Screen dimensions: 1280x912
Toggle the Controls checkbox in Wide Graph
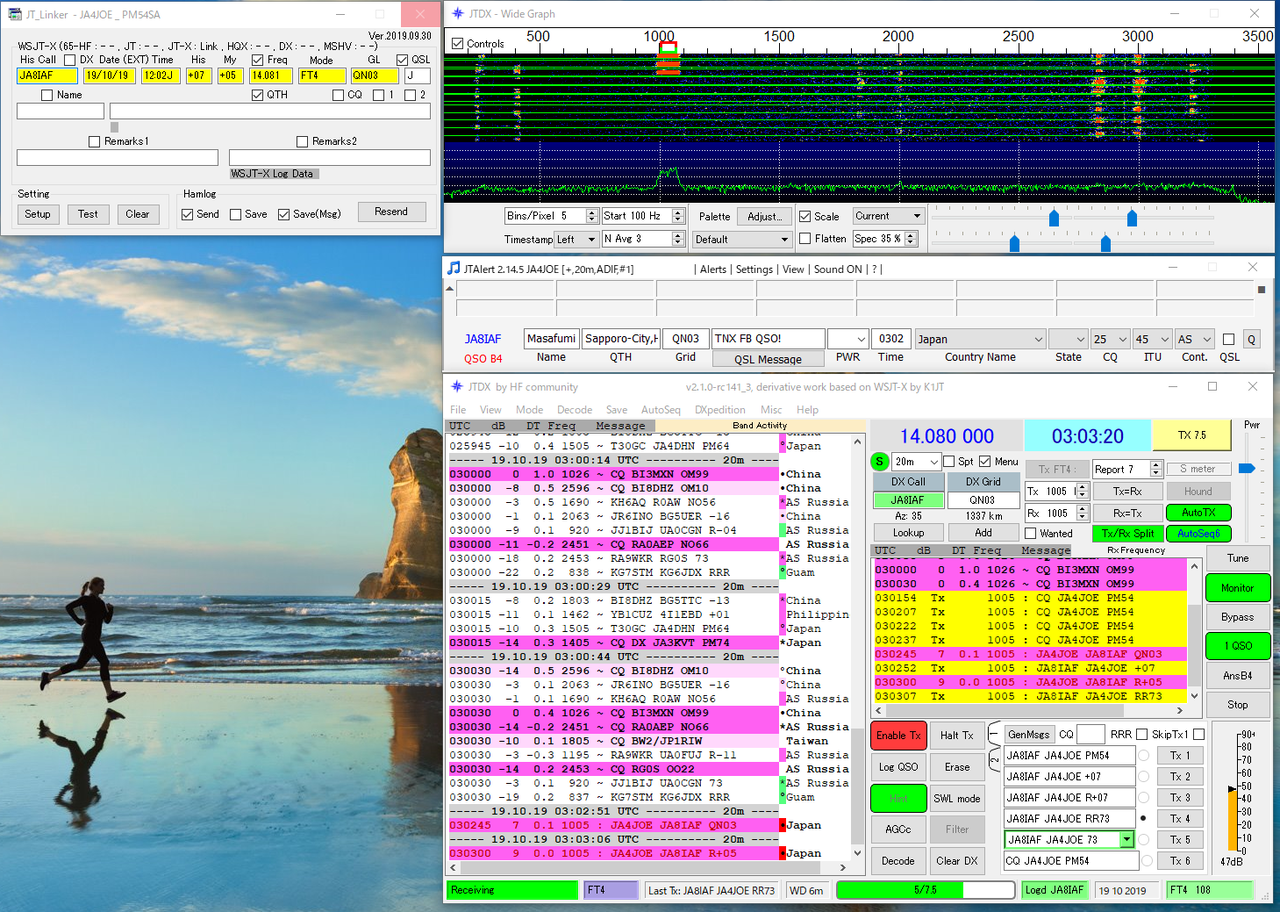[458, 44]
